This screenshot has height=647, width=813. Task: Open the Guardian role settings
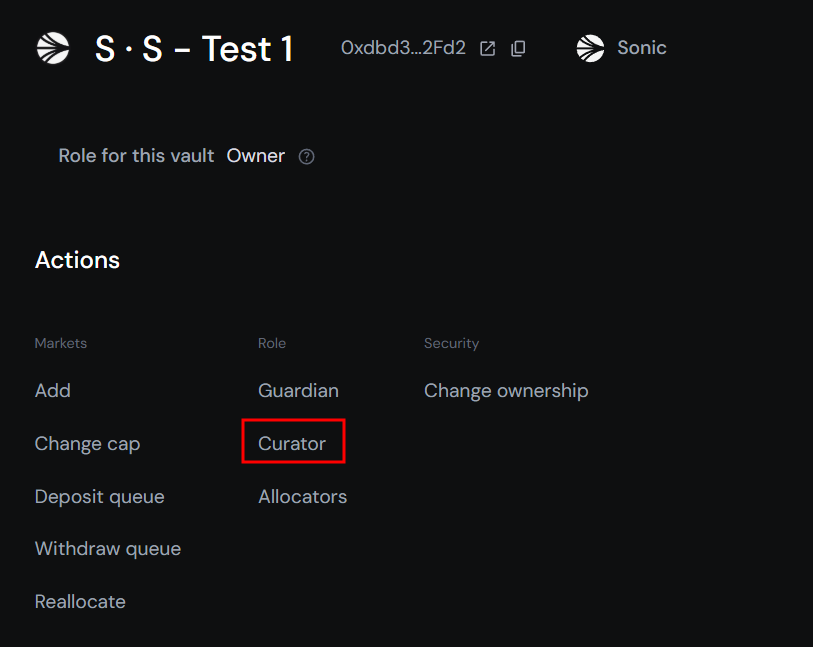click(x=298, y=390)
